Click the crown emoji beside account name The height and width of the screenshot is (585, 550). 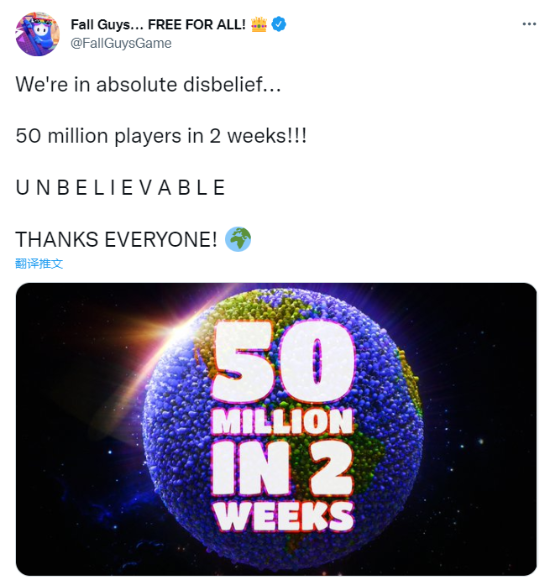pyautogui.click(x=259, y=24)
